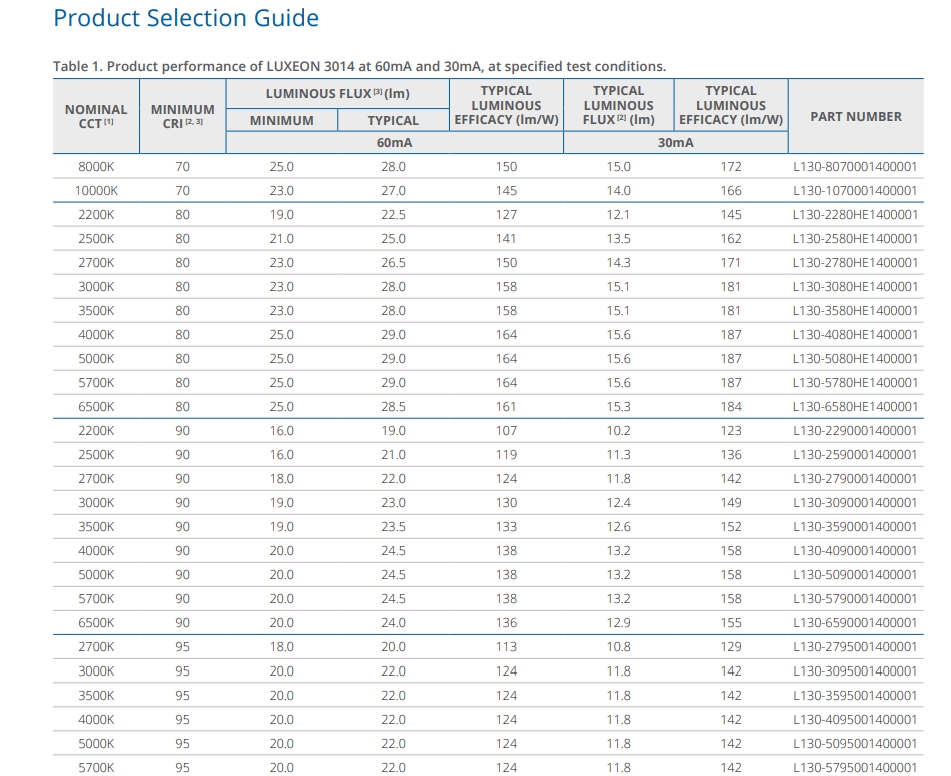
Task: Pick part number L130-3080HE1400001
Action: (x=855, y=286)
